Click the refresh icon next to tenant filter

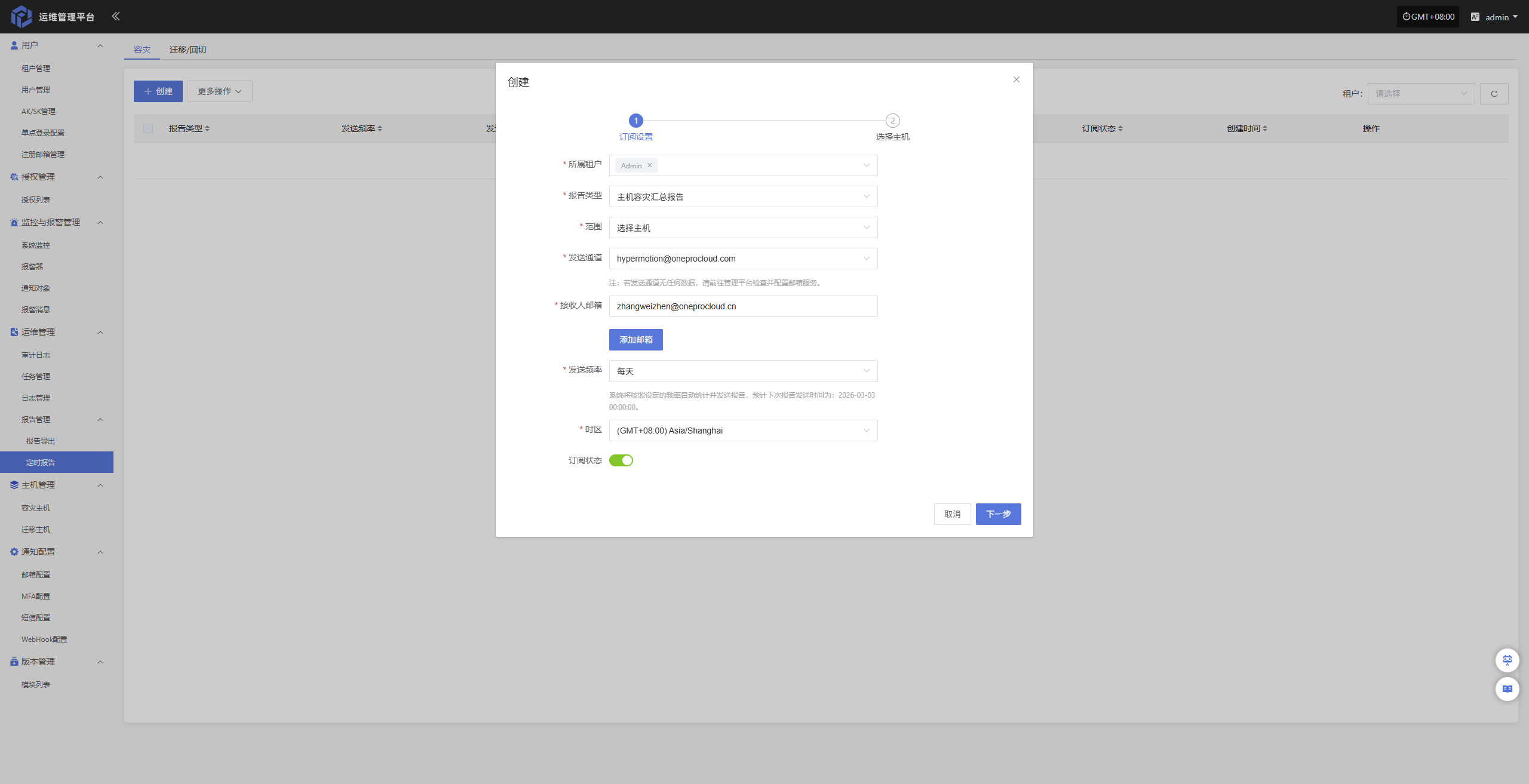pos(1494,94)
